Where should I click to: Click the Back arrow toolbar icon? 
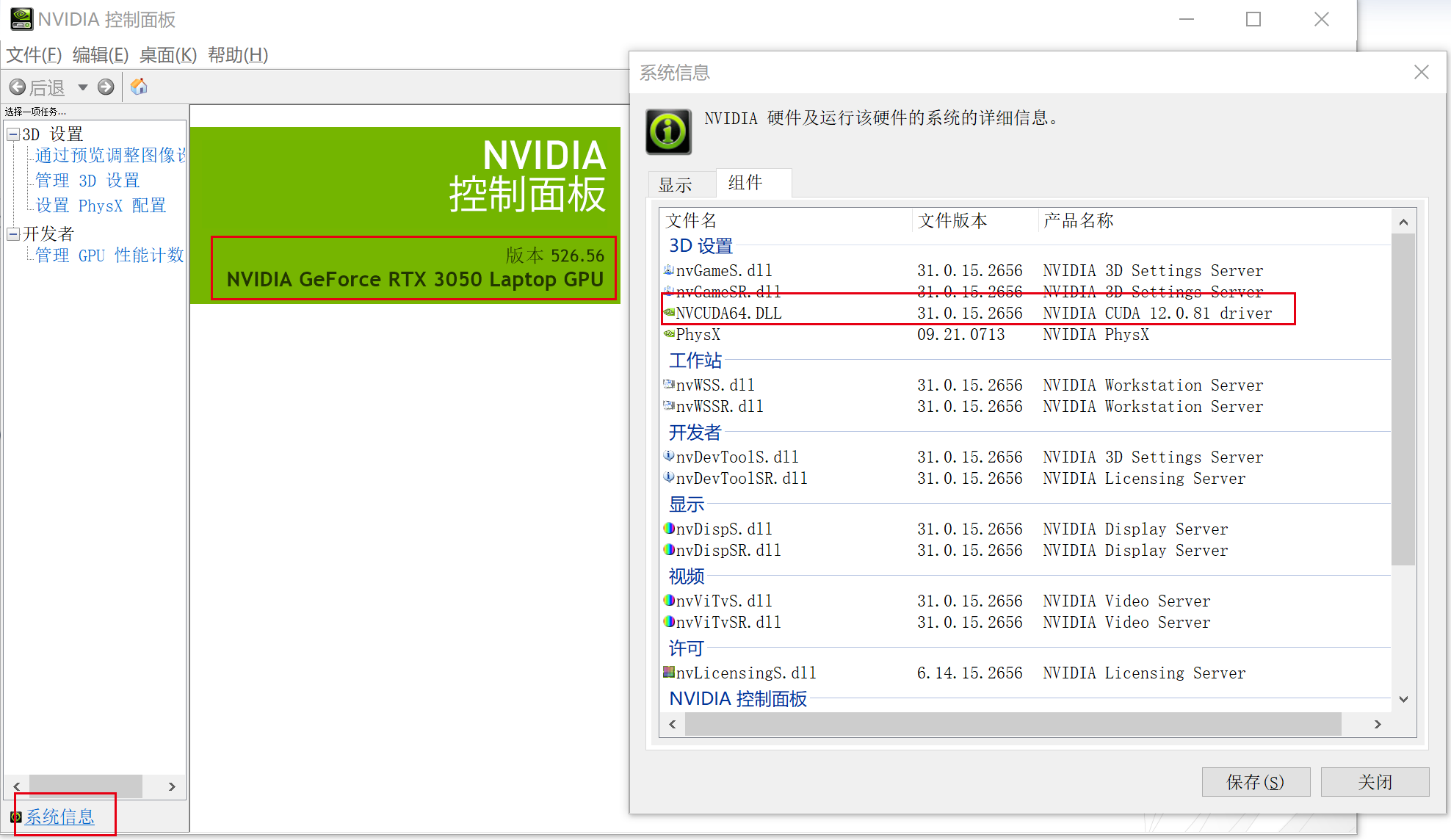18,87
